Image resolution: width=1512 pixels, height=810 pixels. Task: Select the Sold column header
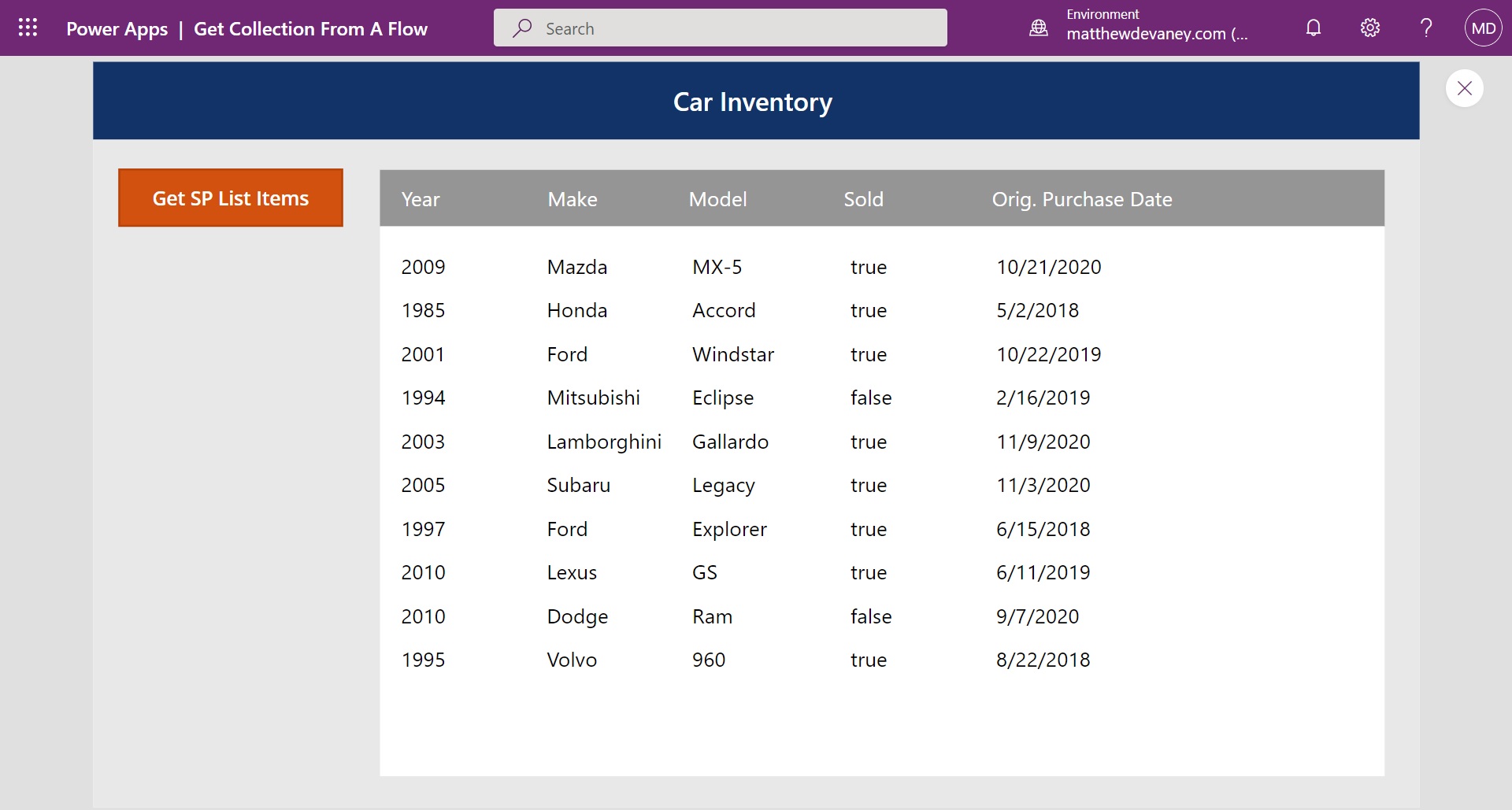[x=864, y=199]
